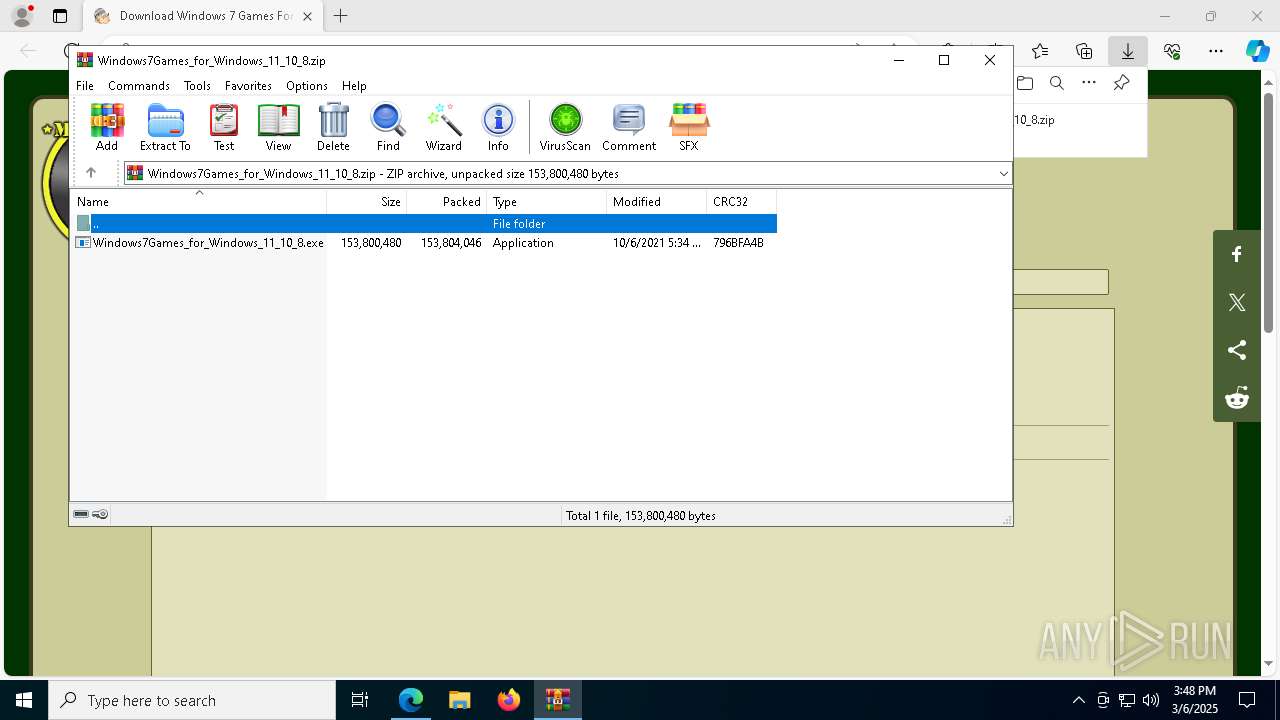Open Edge tab actions menu icon
Image resolution: width=1280 pixels, height=720 pixels.
click(x=60, y=16)
